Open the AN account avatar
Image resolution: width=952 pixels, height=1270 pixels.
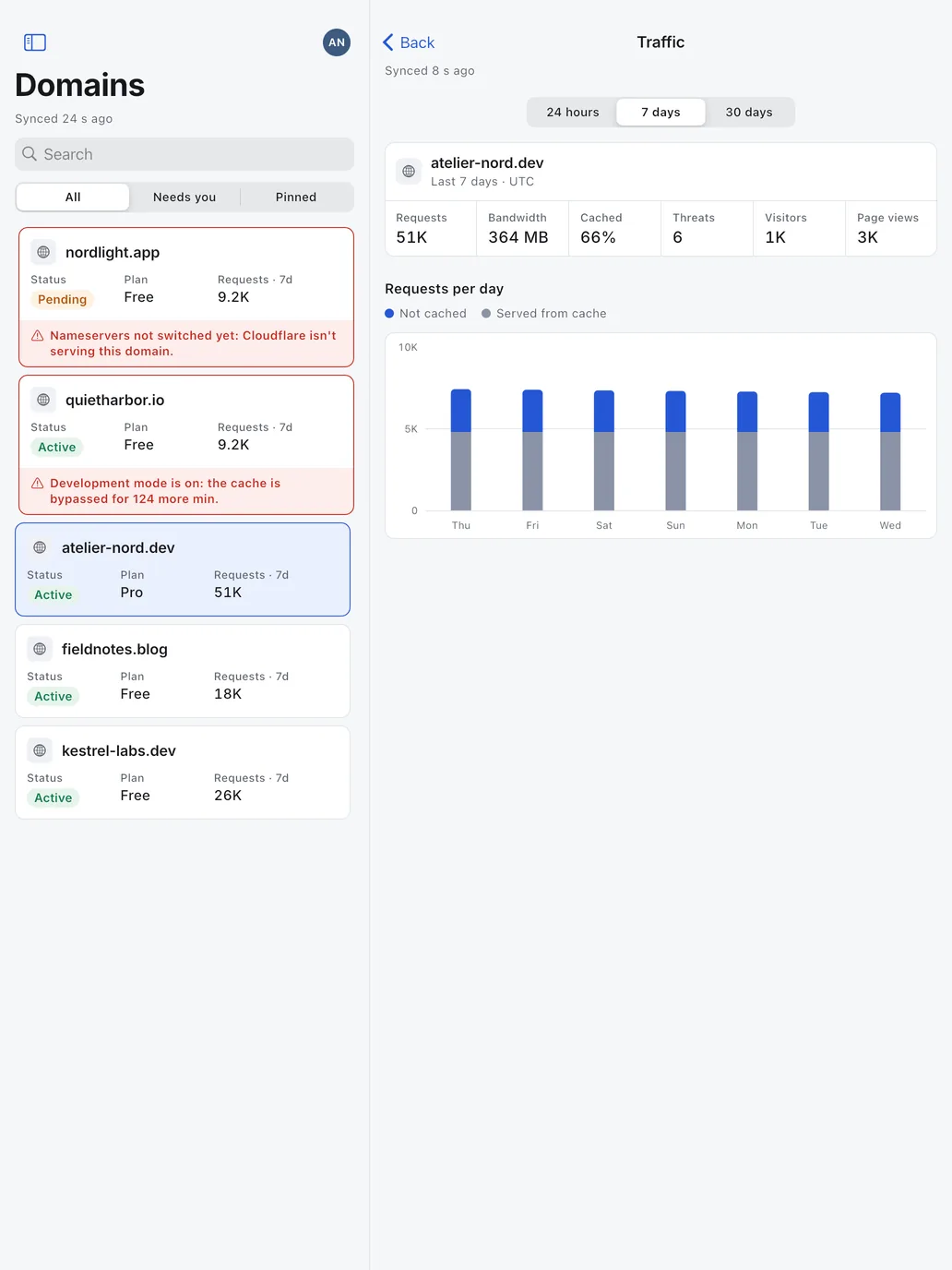point(337,42)
